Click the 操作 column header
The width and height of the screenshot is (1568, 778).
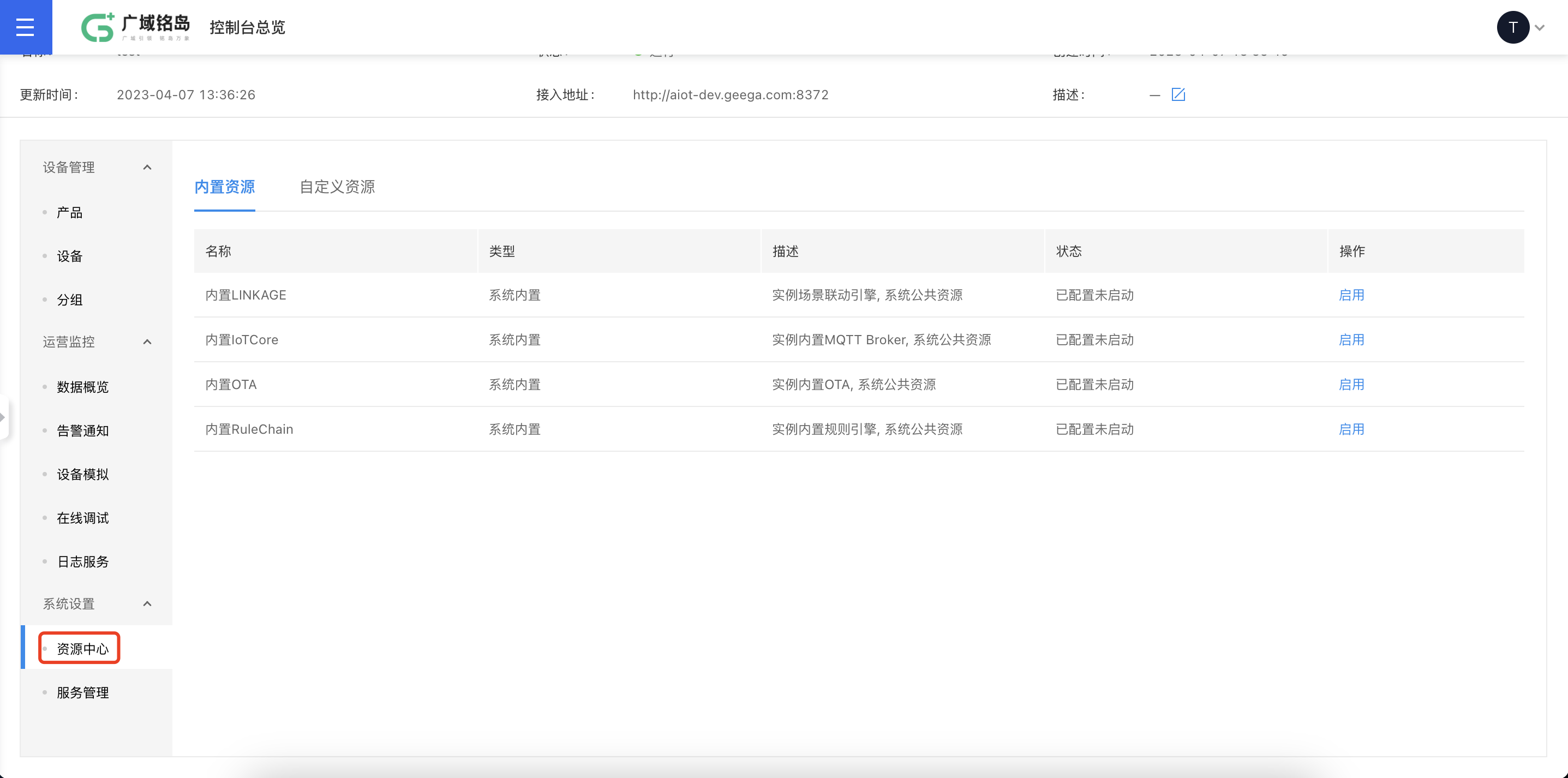(1426, 251)
